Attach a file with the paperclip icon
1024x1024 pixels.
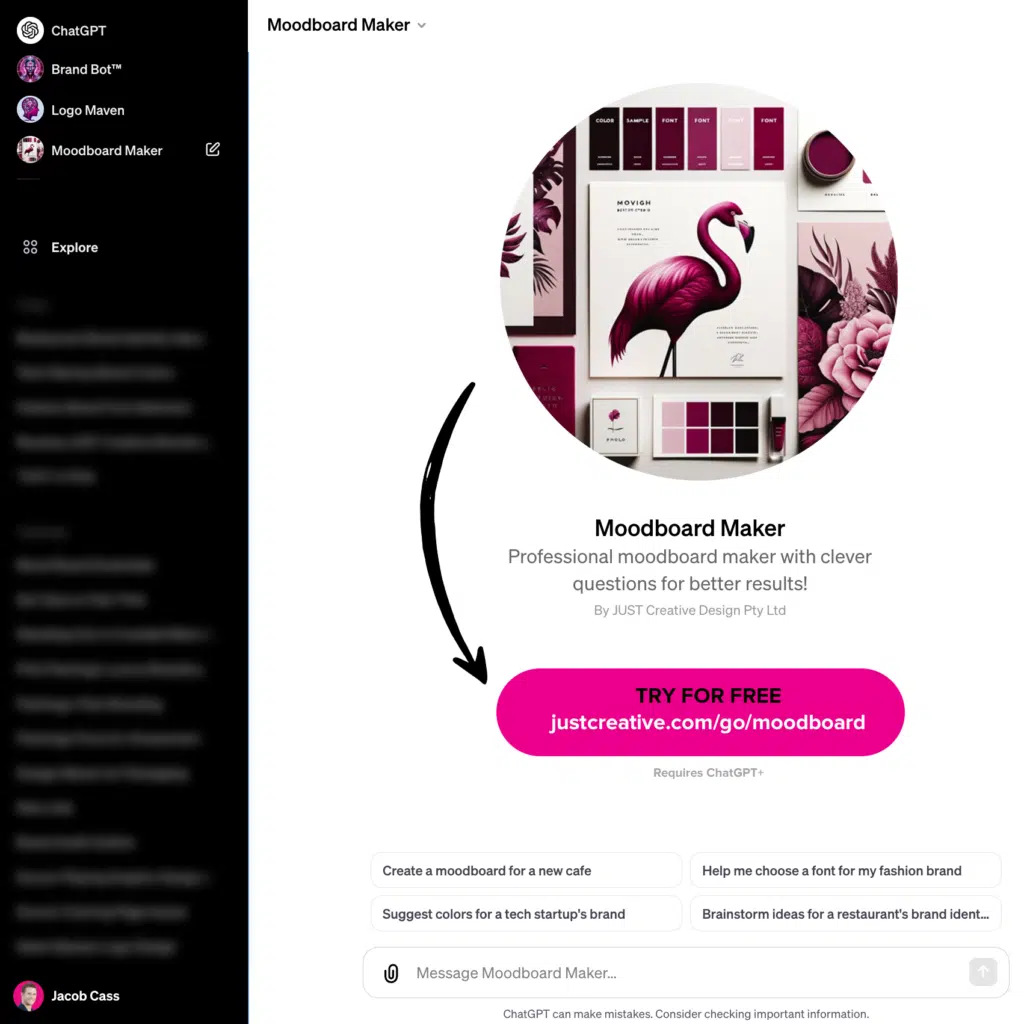click(x=391, y=973)
